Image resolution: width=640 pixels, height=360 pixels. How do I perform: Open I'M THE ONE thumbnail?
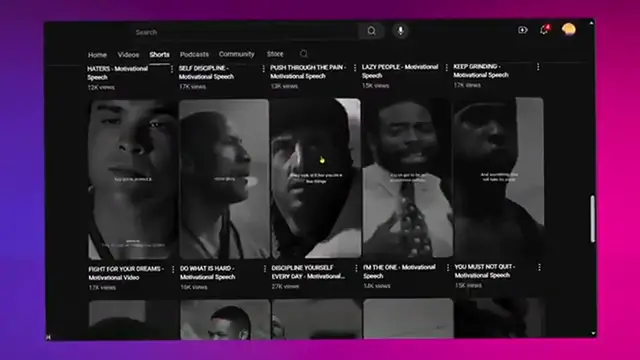(407, 178)
